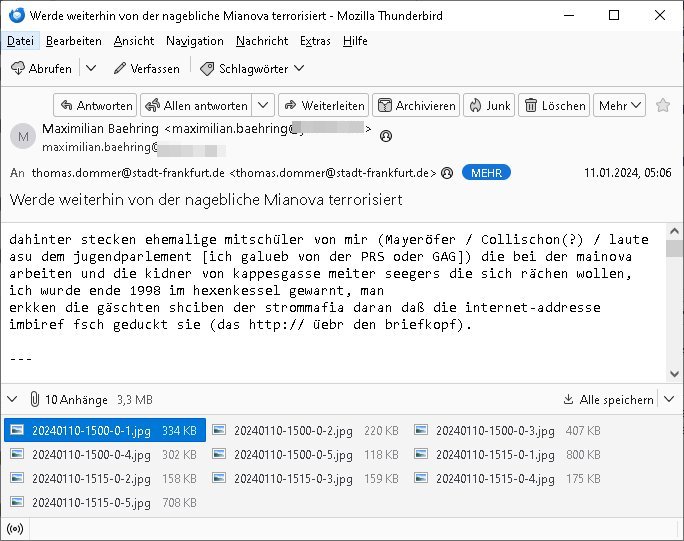Click the Junk flame button

(488, 105)
